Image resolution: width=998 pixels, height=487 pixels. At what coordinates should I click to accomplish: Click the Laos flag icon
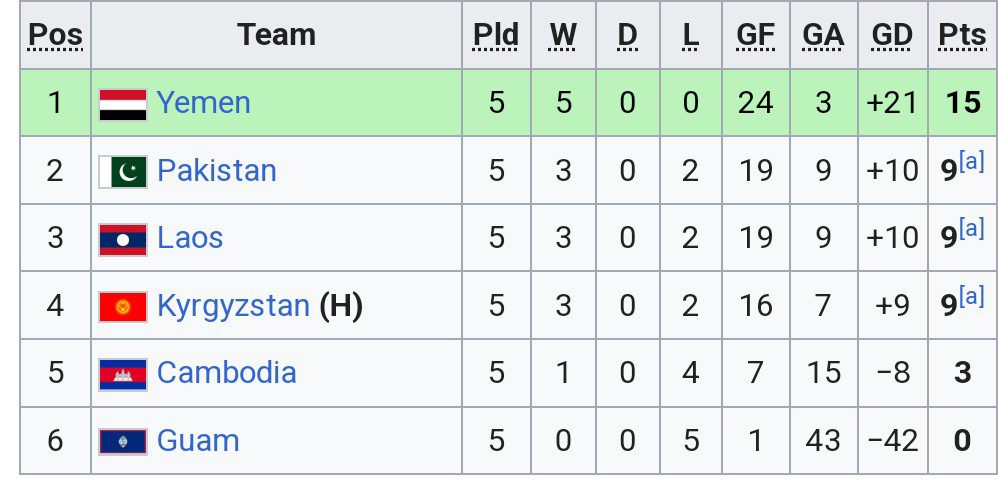[x=123, y=239]
